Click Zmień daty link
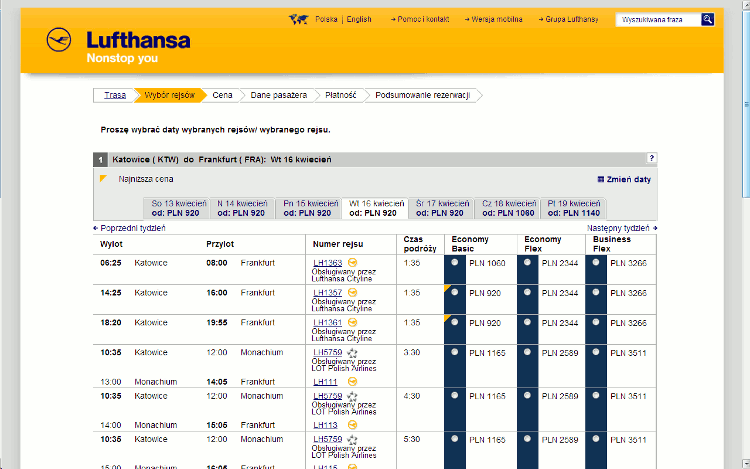This screenshot has height=469, width=750. 629,179
